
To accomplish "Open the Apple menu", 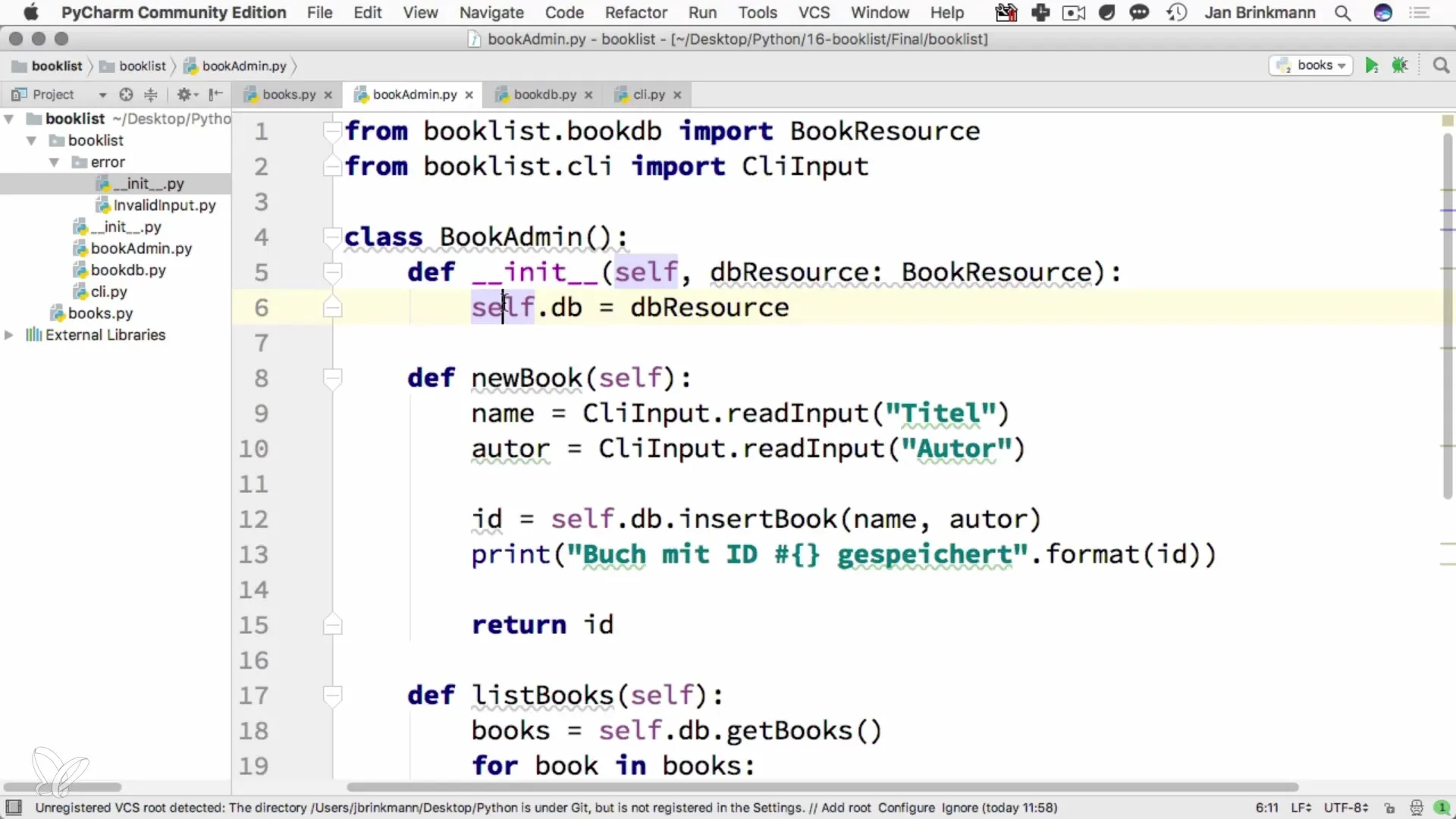I will pyautogui.click(x=30, y=13).
